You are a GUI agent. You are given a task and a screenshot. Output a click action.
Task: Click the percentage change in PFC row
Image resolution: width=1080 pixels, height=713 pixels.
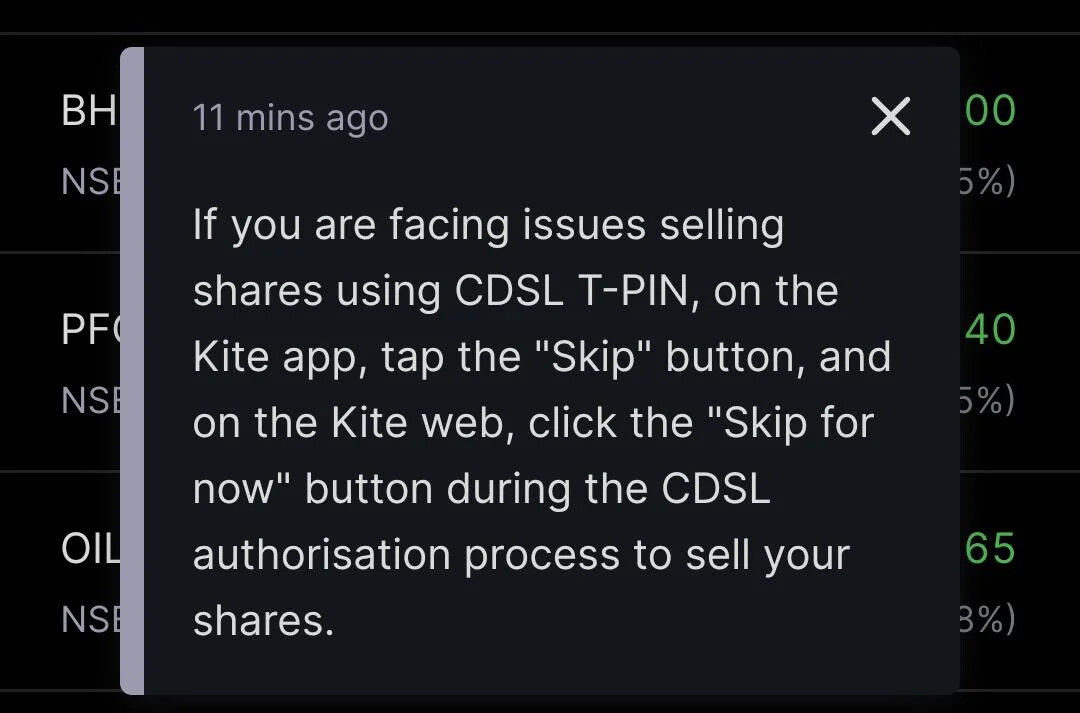click(988, 400)
